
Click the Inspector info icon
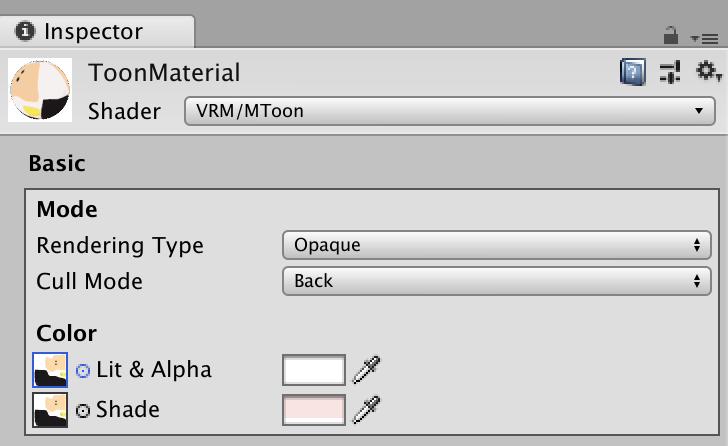(x=26, y=32)
